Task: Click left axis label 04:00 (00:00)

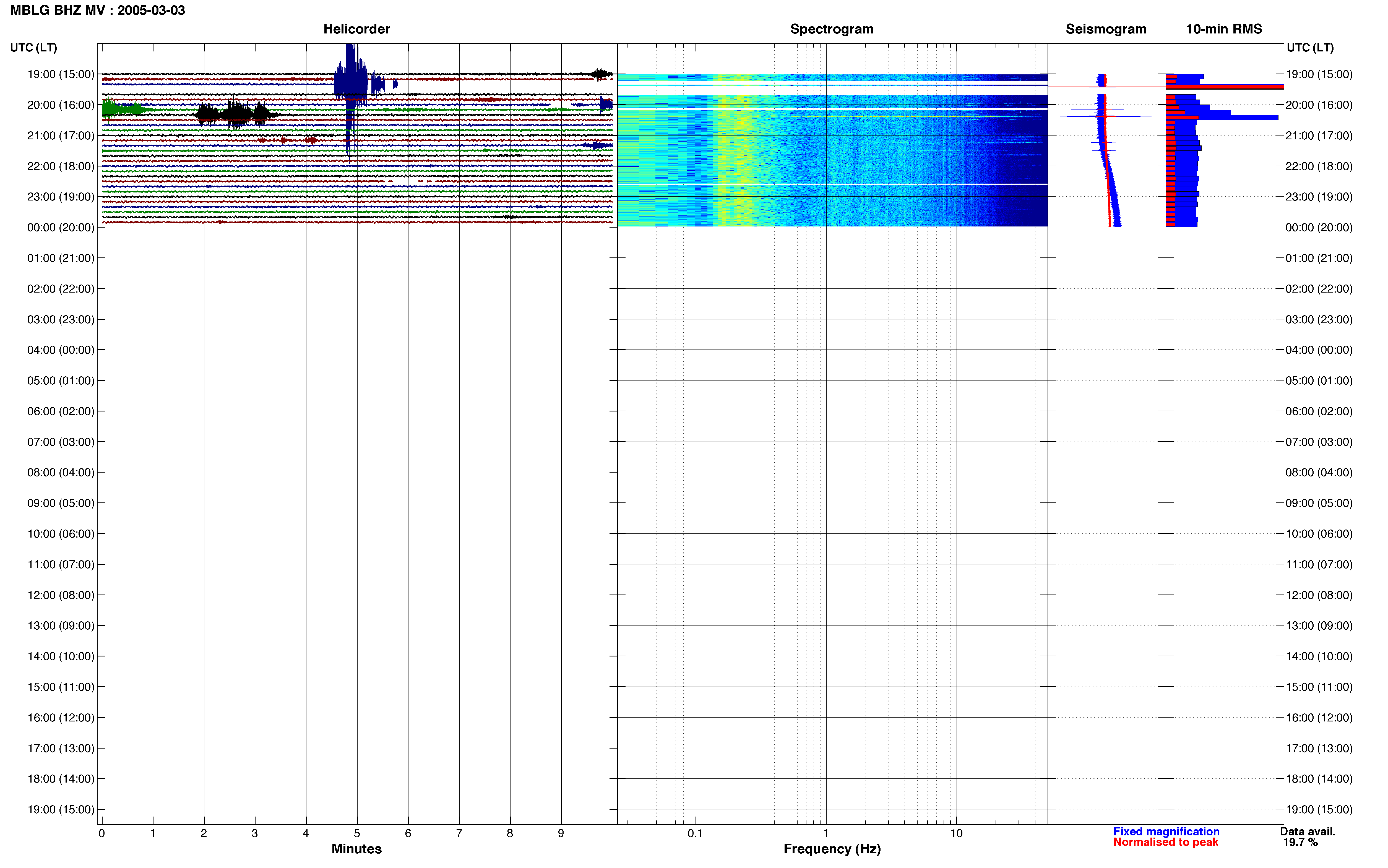Action: pos(61,350)
